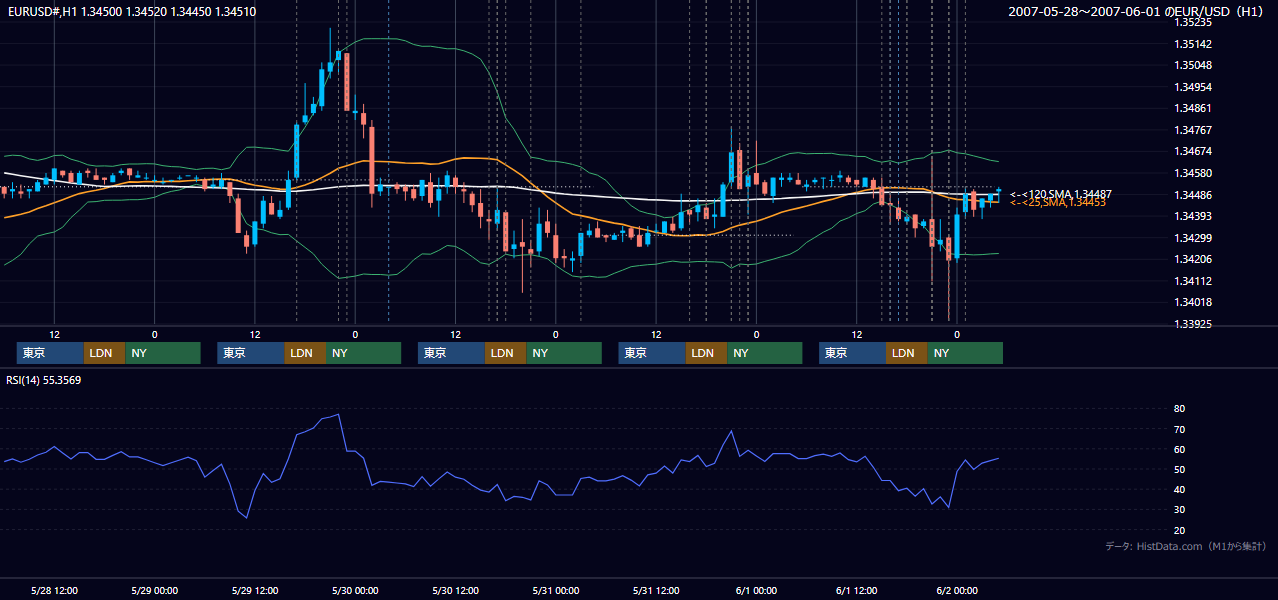Click RSI scale value 30
This screenshot has width=1278, height=600.
point(1180,510)
